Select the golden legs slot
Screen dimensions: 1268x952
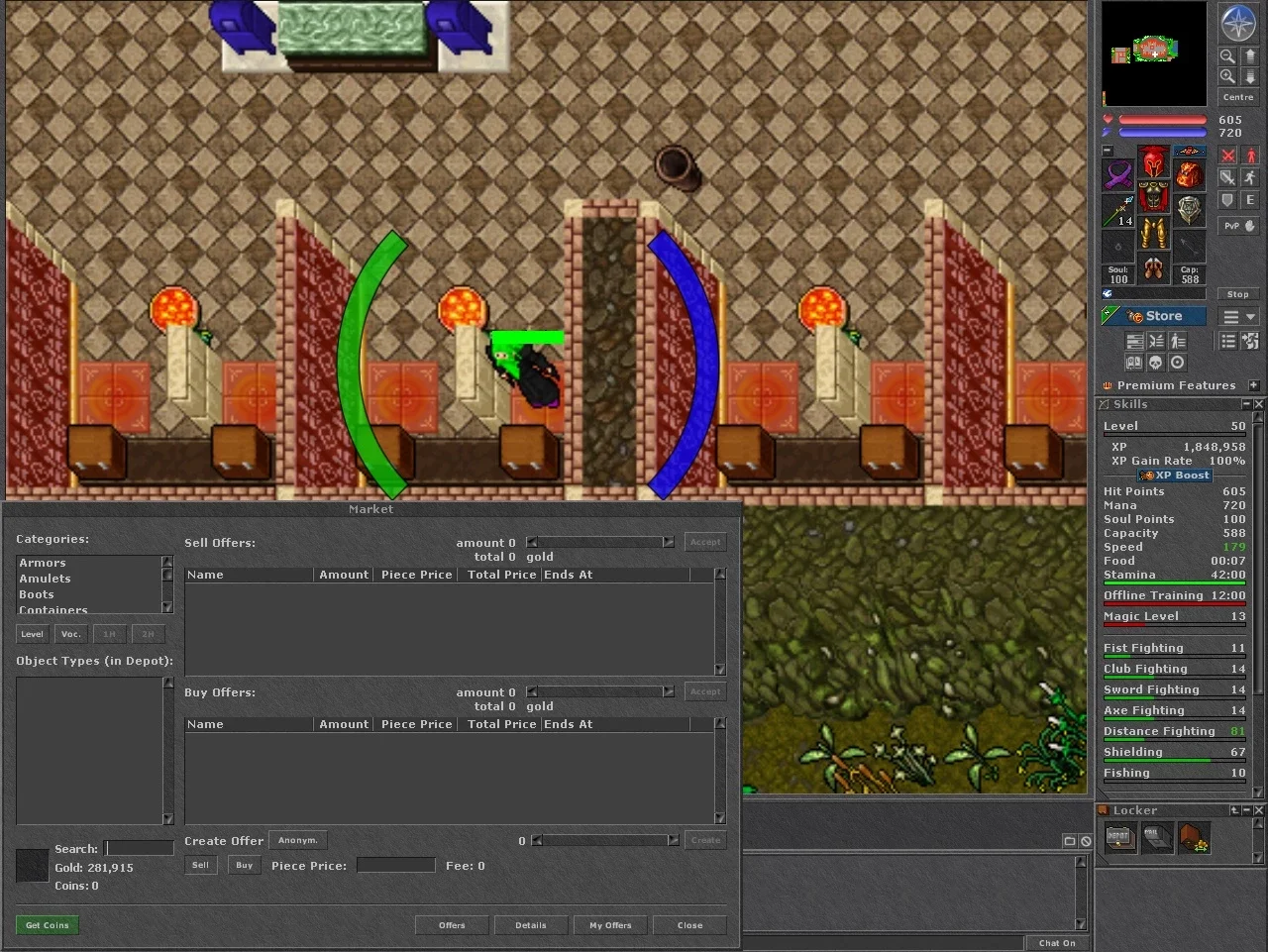click(x=1153, y=233)
